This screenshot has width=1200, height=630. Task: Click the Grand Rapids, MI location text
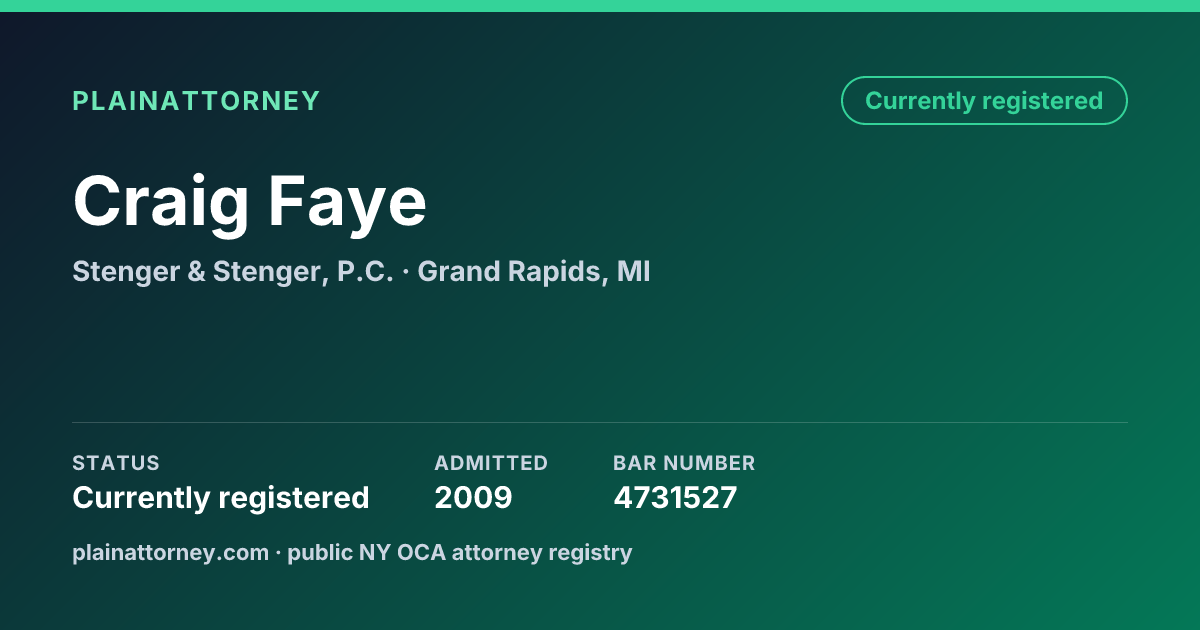pos(534,271)
